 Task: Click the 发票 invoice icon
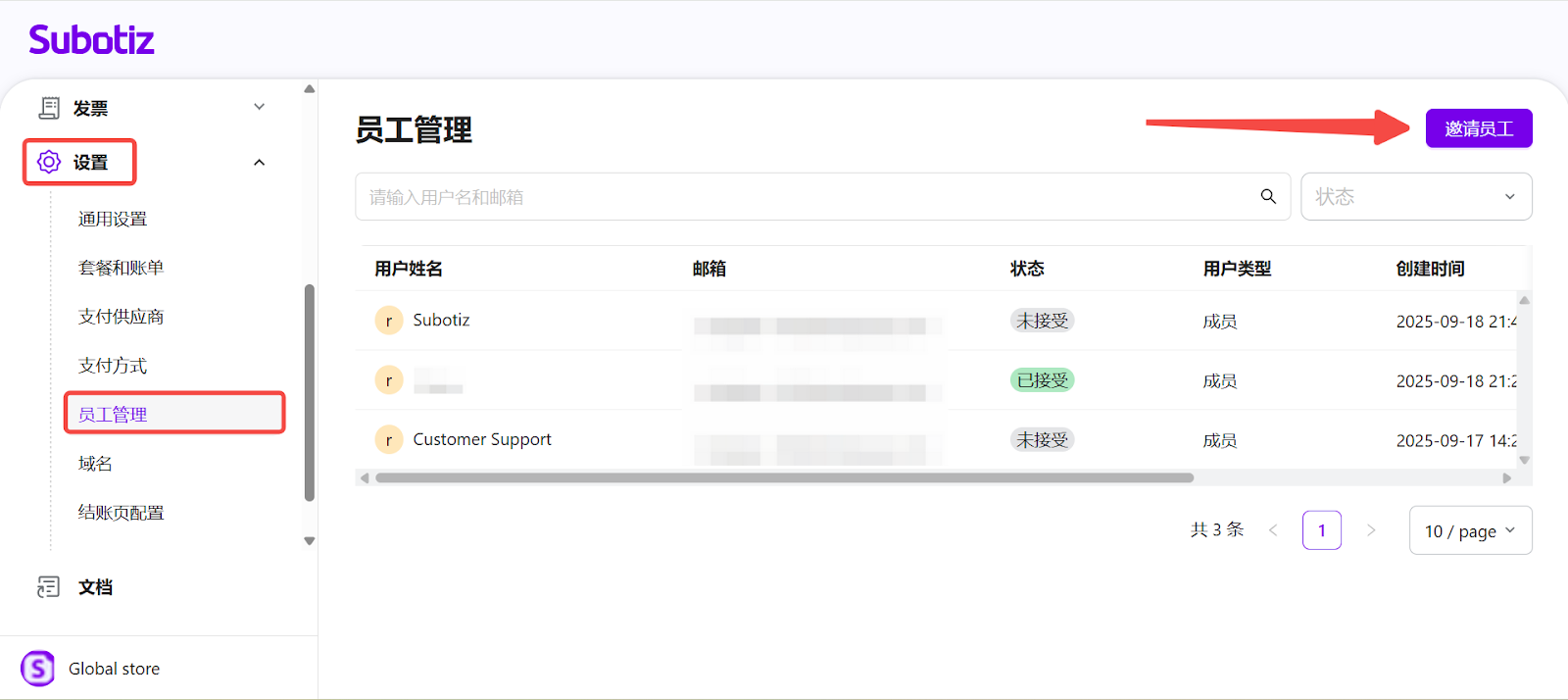pyautogui.click(x=49, y=108)
